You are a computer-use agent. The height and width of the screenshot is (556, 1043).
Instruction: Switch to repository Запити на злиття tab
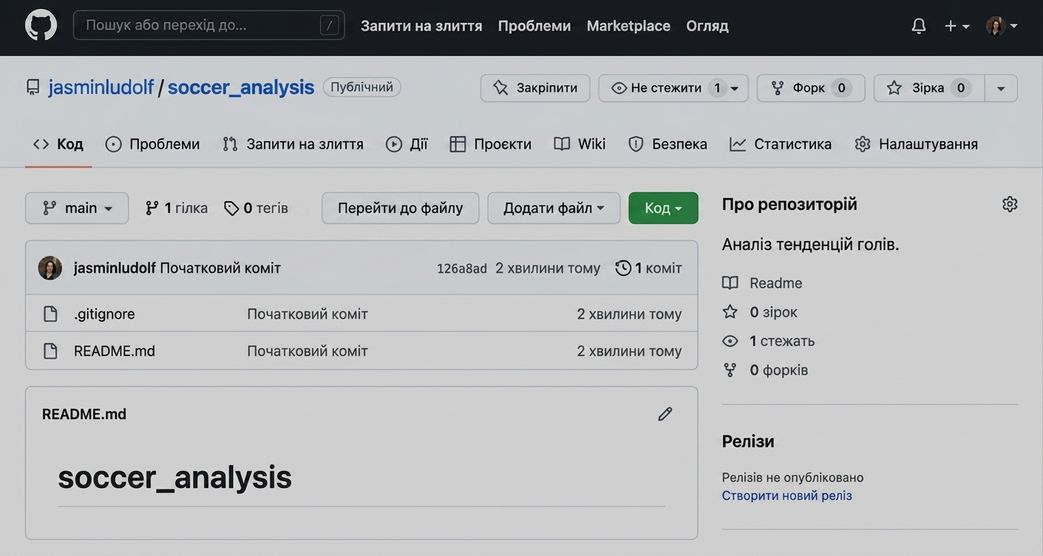coord(293,144)
